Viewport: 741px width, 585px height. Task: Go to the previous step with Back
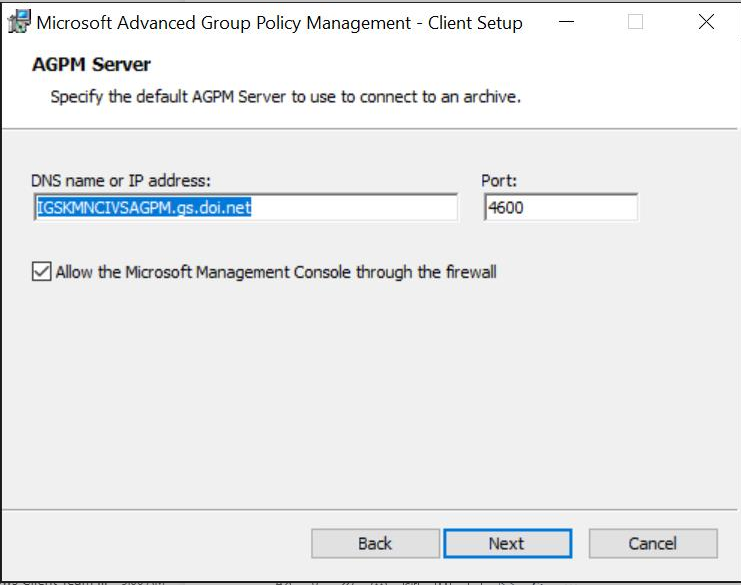[375, 543]
